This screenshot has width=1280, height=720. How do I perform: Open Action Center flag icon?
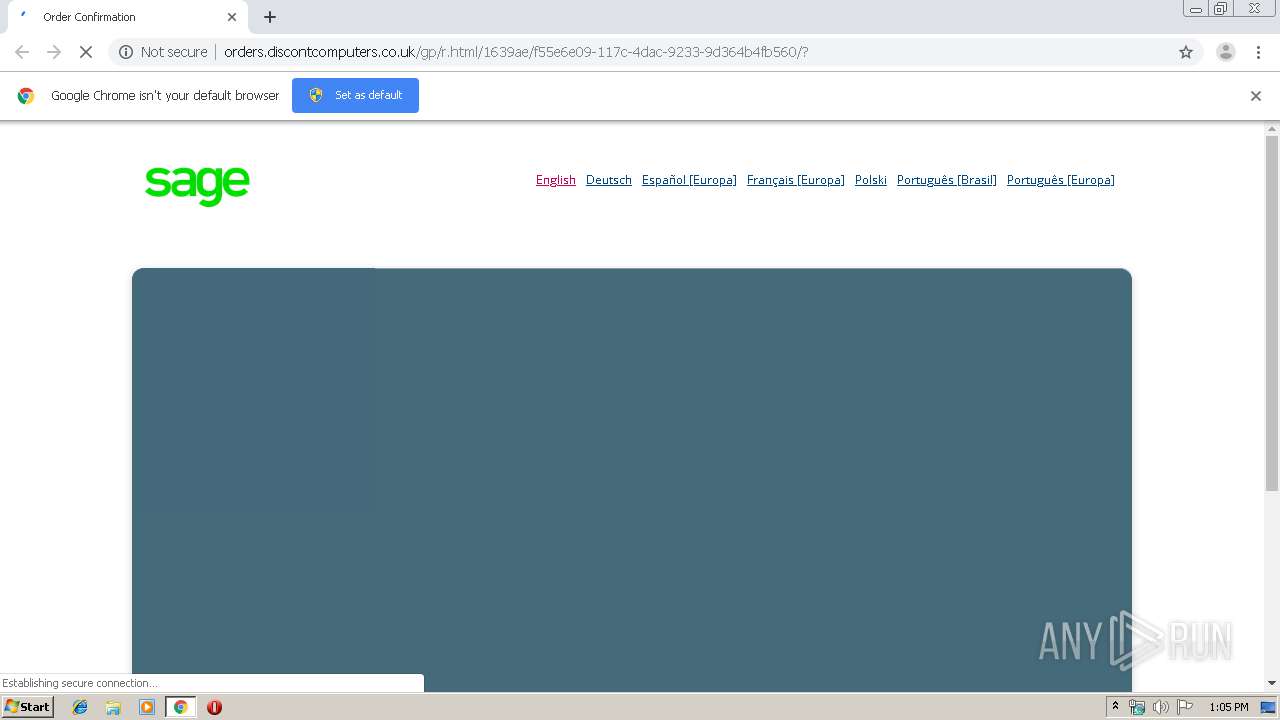click(x=1185, y=707)
